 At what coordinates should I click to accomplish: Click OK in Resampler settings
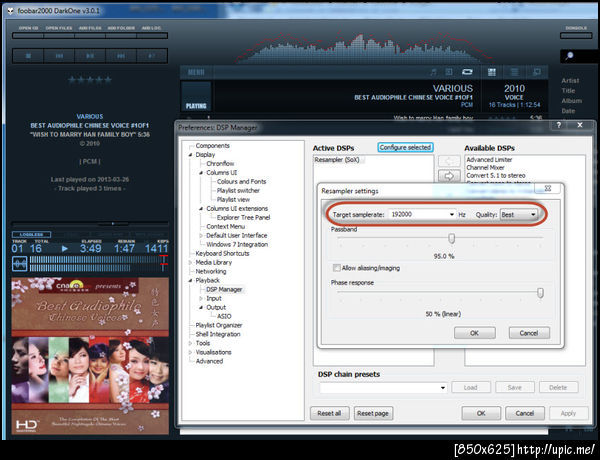[474, 333]
